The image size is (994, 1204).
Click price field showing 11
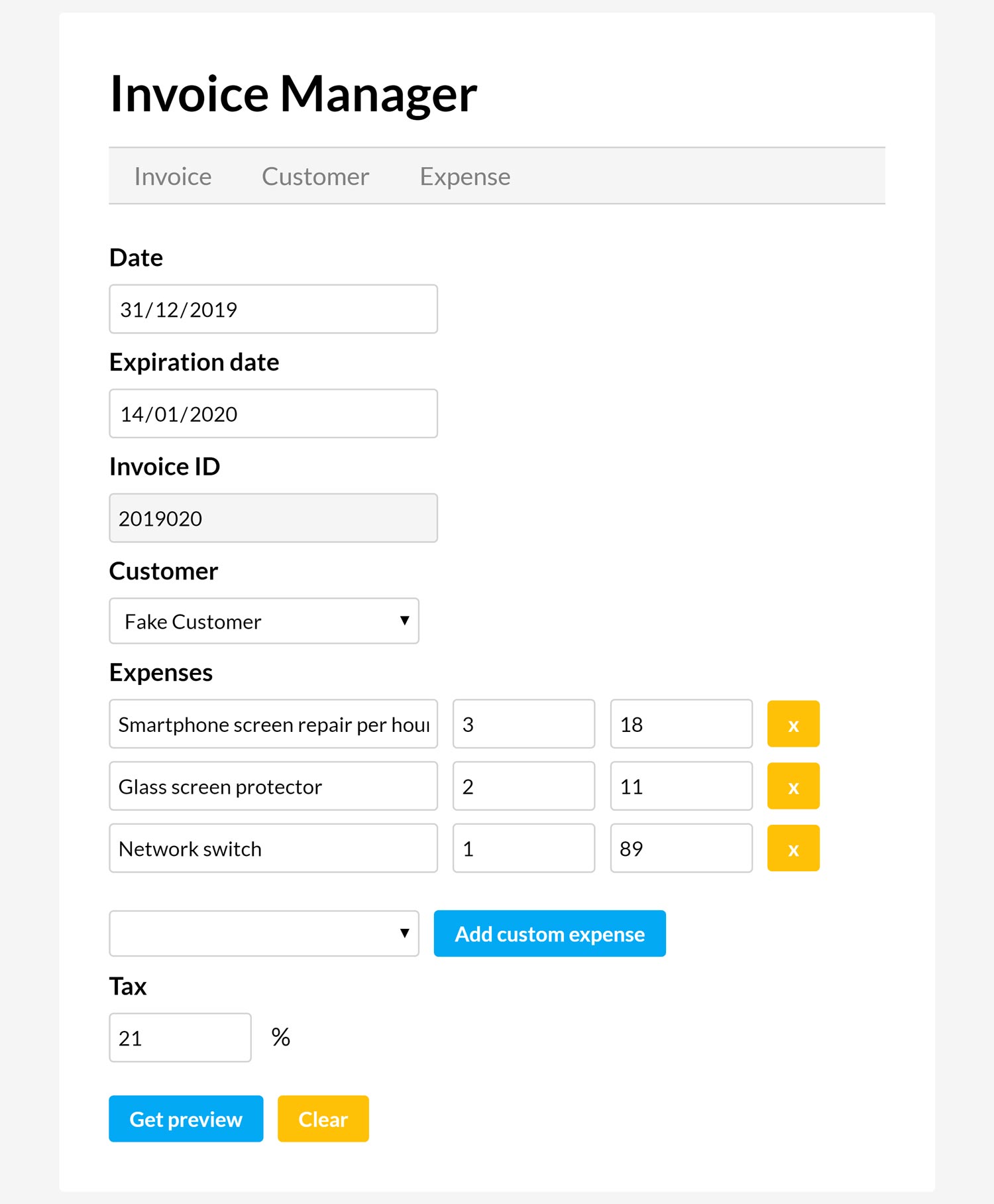681,786
